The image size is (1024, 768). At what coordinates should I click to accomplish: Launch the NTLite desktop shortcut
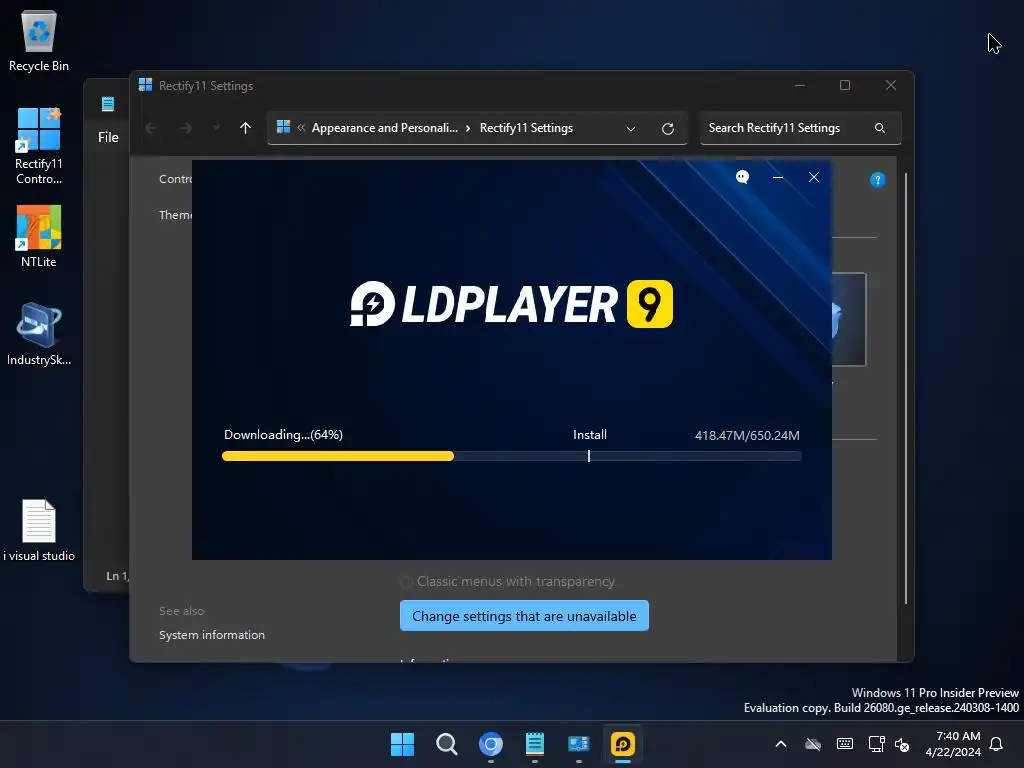pyautogui.click(x=39, y=236)
